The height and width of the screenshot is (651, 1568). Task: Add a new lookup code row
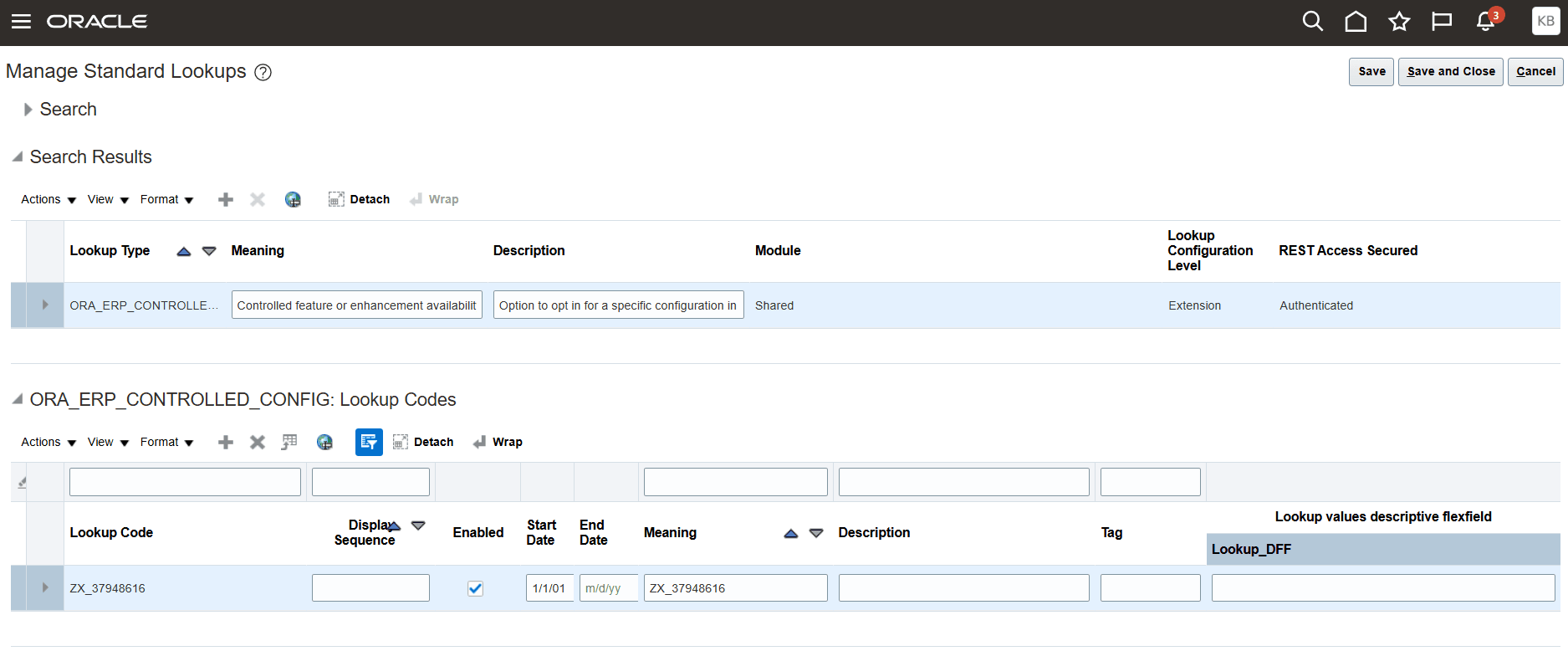(x=226, y=442)
